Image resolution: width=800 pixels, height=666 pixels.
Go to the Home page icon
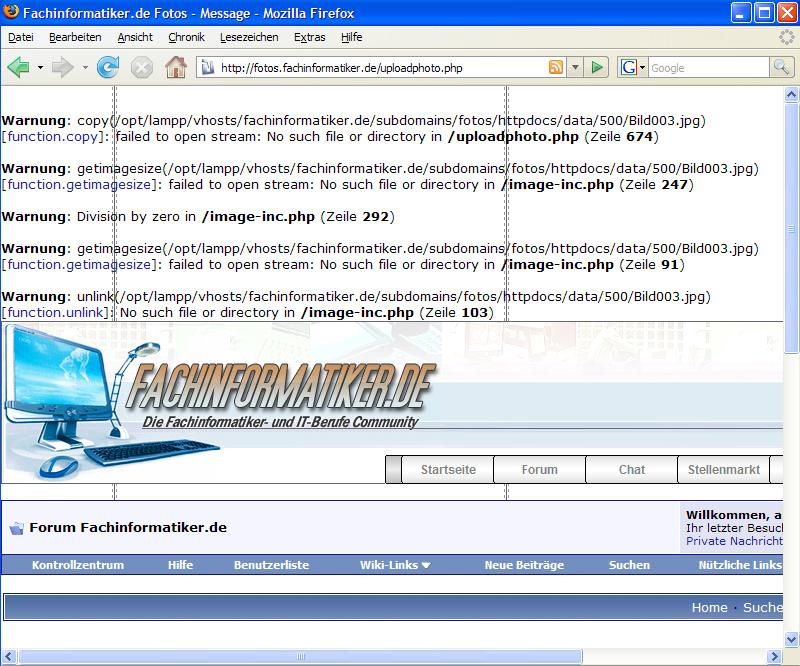[176, 67]
